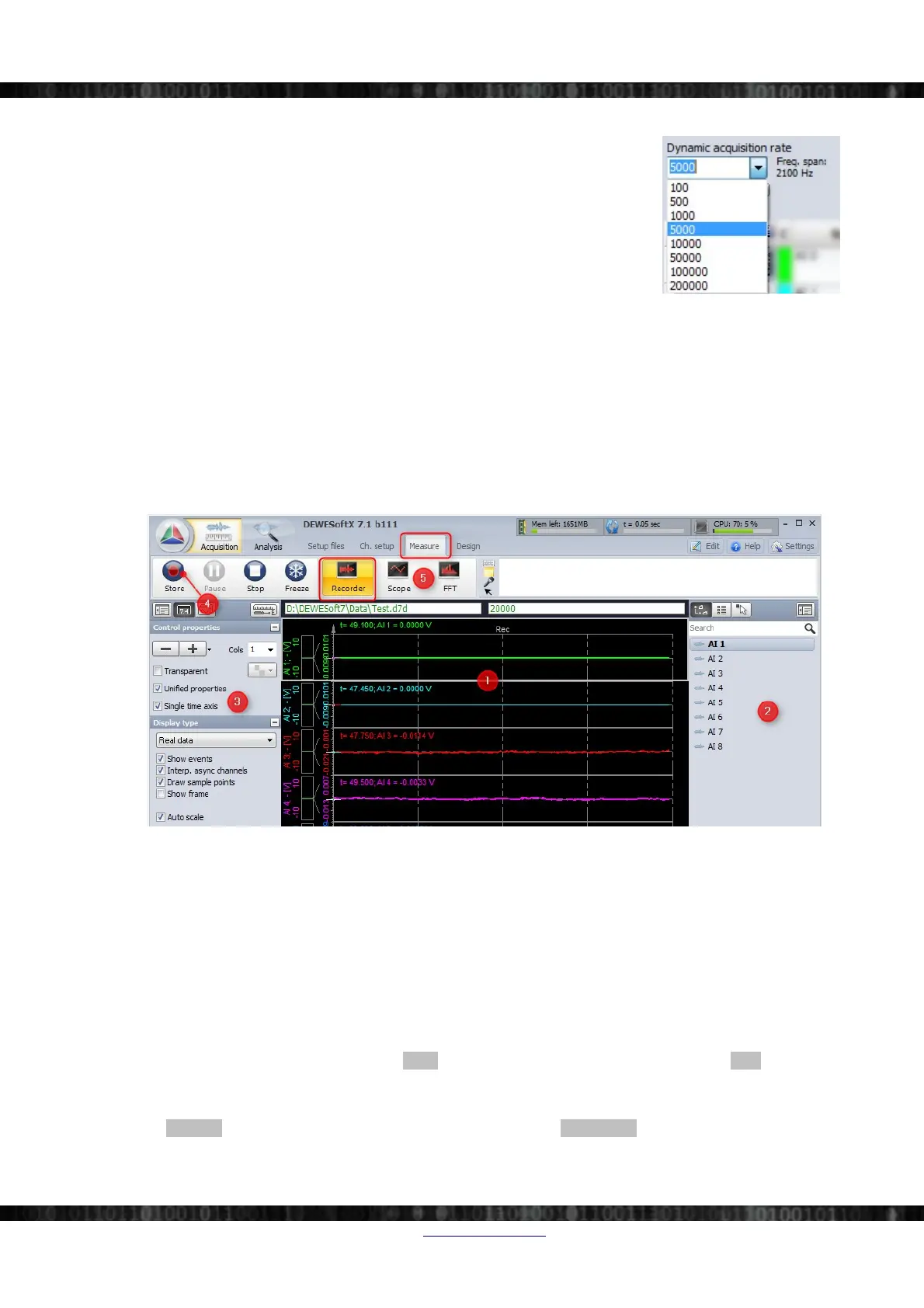Click the minus remove-graph button
This screenshot has height=1308, width=924.
165,649
